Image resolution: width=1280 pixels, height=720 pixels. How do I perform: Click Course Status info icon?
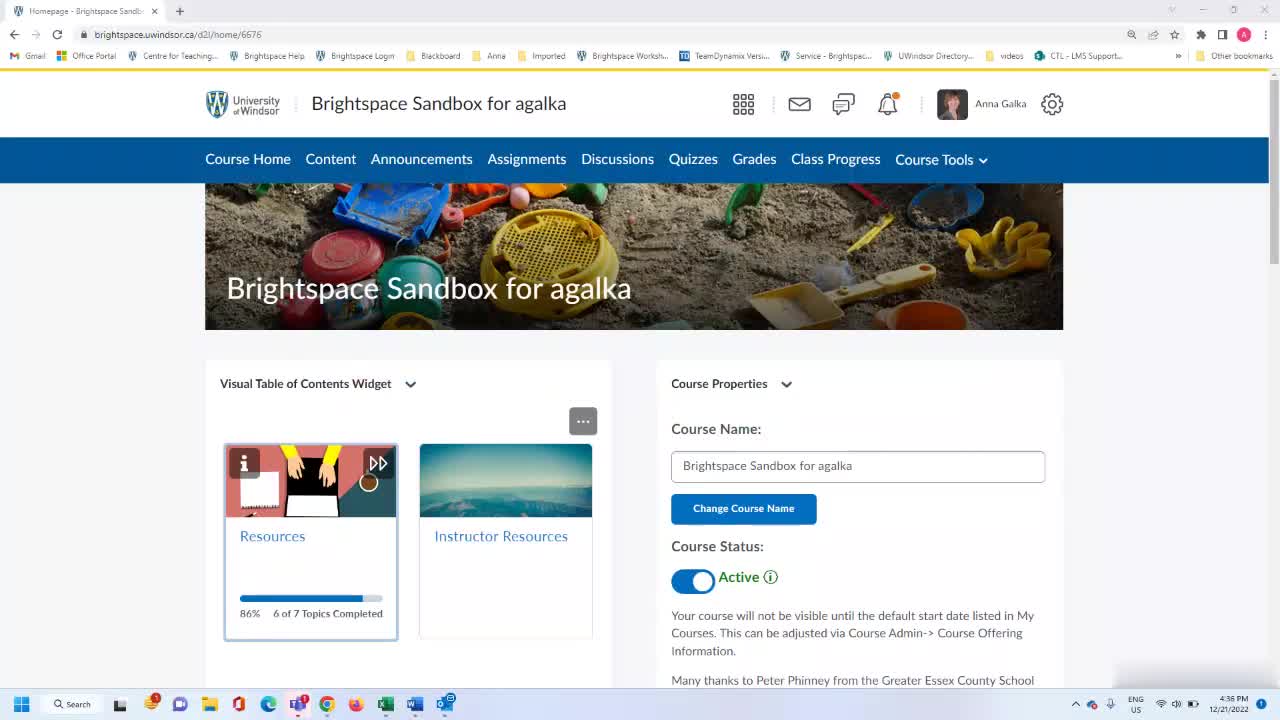pyautogui.click(x=770, y=577)
